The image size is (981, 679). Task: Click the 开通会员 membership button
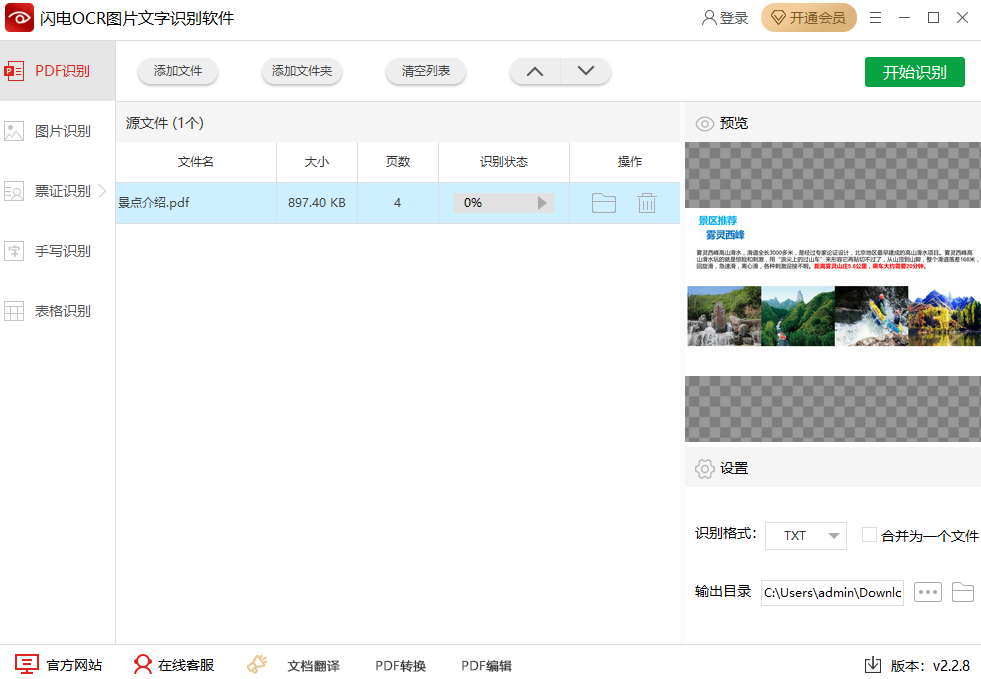808,18
